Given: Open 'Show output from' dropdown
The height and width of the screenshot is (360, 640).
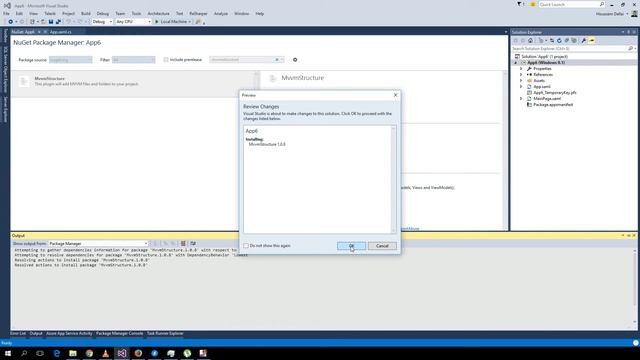Looking at the screenshot, I should coord(98,243).
